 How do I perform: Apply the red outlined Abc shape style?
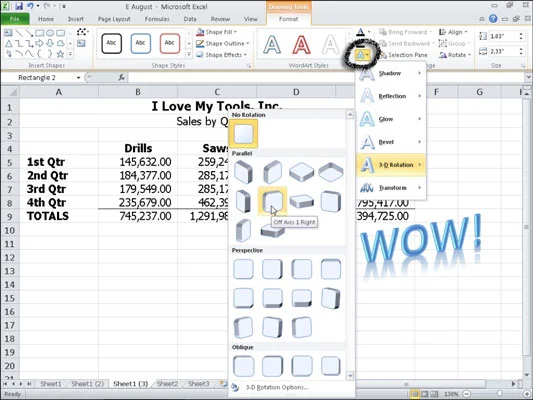point(170,43)
